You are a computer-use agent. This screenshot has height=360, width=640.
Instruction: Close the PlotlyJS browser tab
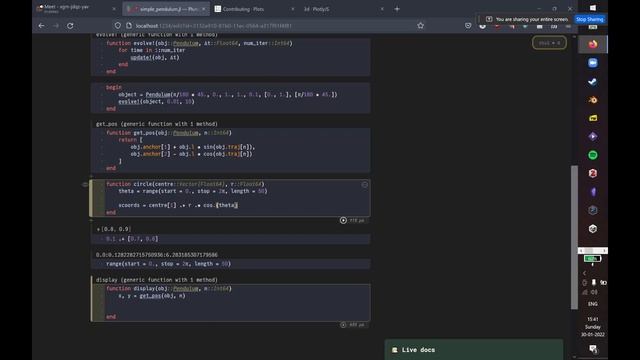click(x=382, y=9)
